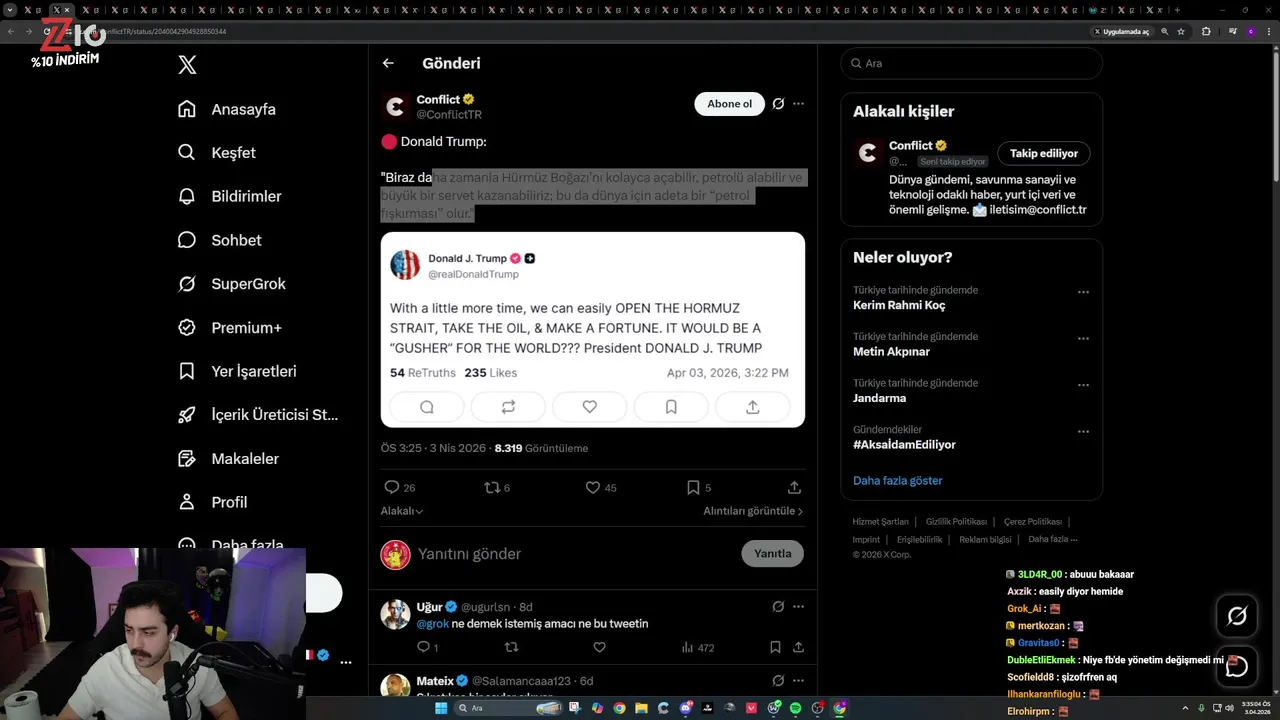Click the Yanıtla button
This screenshot has height=720, width=1280.
[772, 554]
